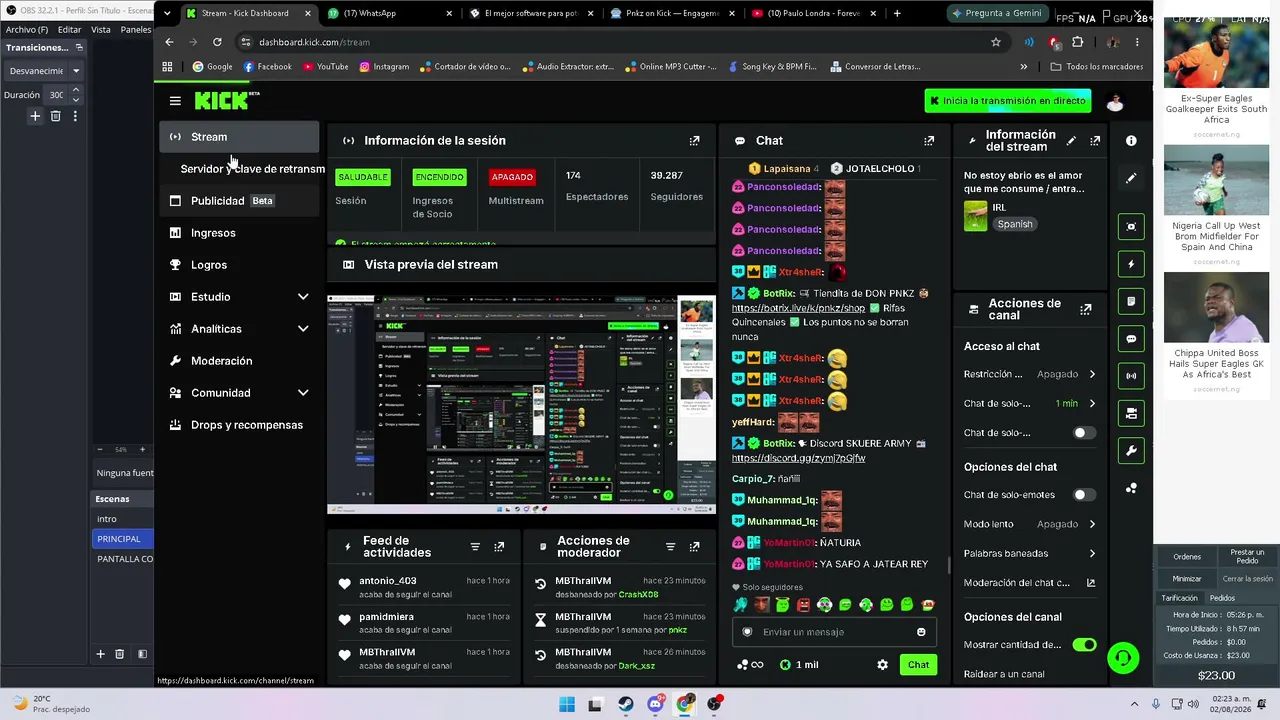Open the Restricción setting arrow

[x=1092, y=374]
